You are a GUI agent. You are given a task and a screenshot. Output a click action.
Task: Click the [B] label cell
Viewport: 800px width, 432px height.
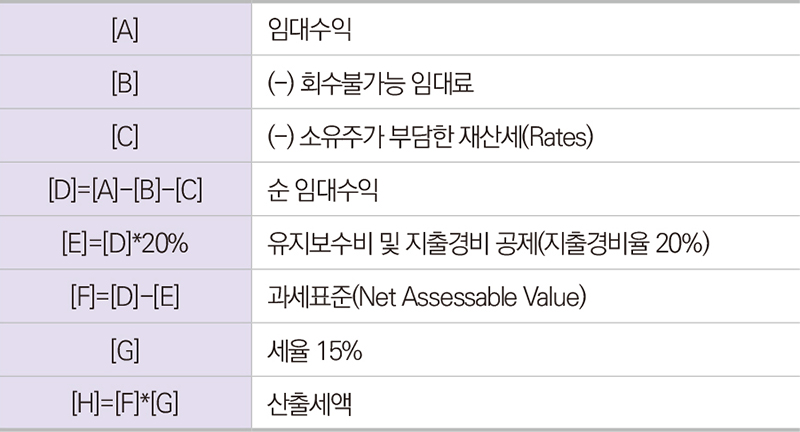point(126,82)
